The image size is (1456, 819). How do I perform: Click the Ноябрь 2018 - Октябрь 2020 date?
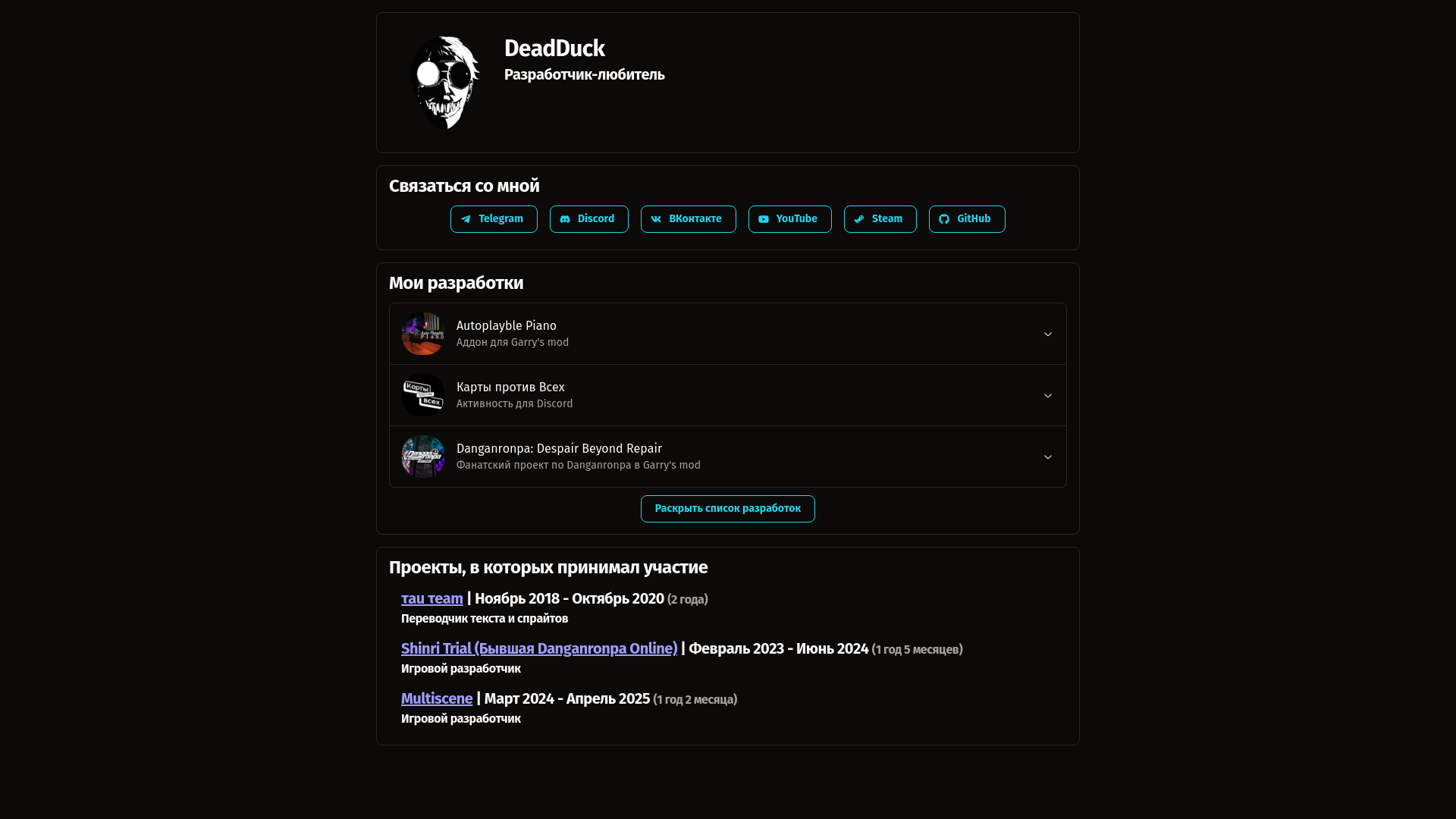click(570, 598)
